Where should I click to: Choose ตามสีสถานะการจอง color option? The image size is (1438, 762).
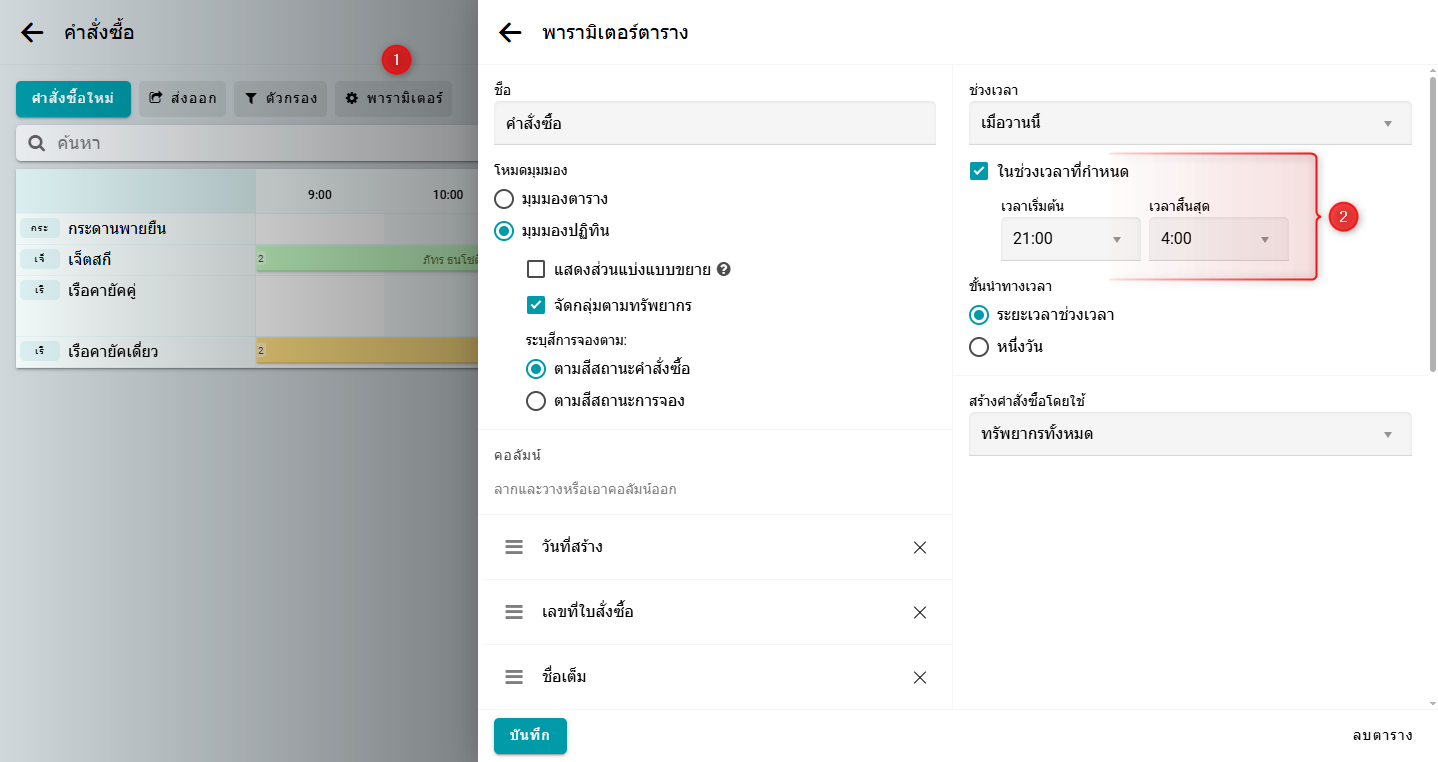click(x=537, y=401)
